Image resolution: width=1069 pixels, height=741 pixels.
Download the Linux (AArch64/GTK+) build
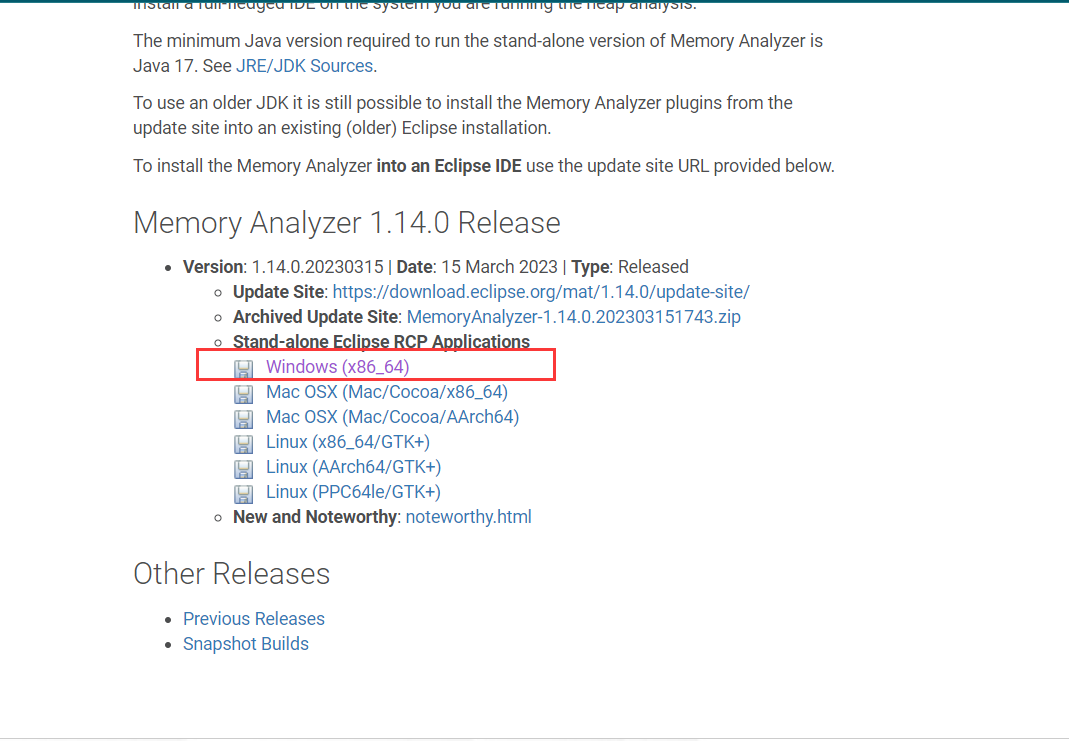353,467
